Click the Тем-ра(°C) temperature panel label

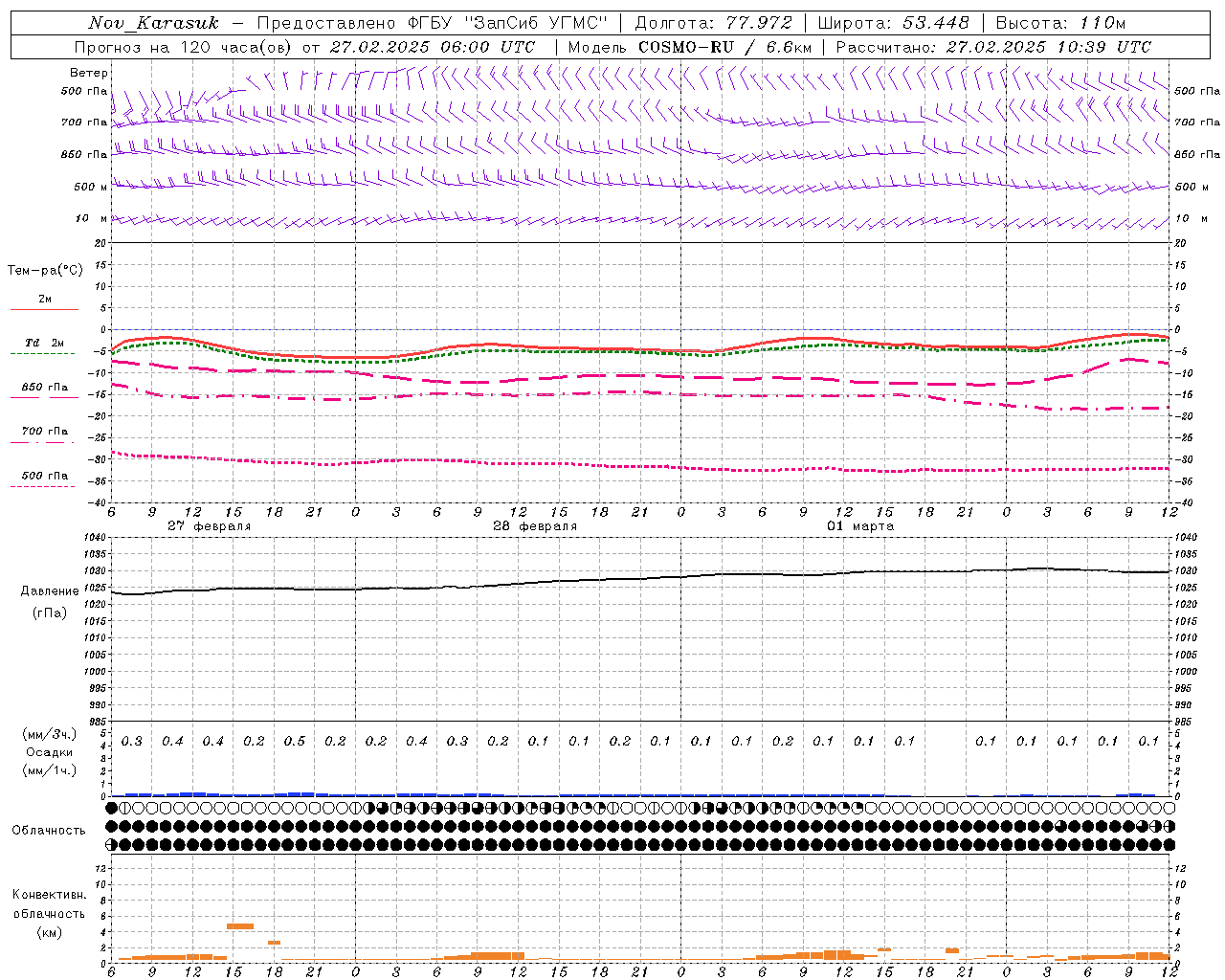point(46,271)
